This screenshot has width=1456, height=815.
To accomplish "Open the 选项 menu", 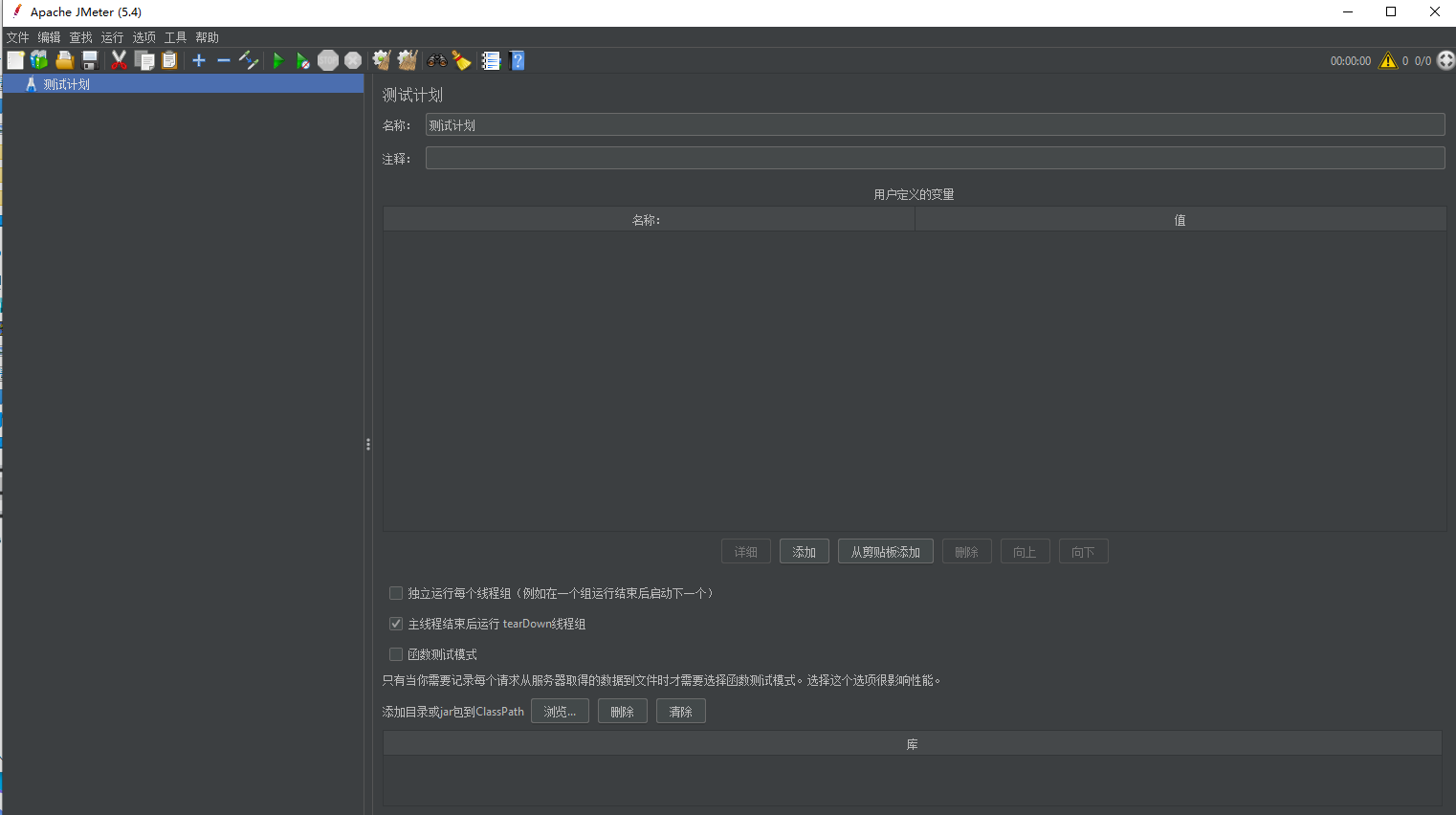I will point(144,37).
